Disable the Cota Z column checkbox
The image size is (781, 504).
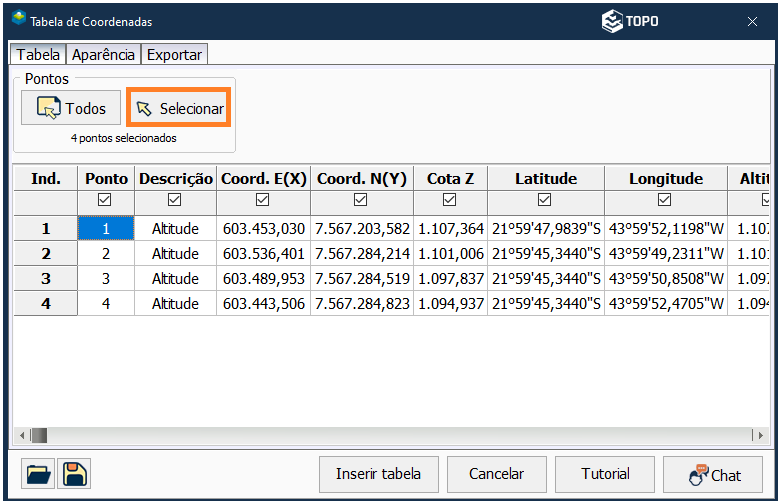click(x=450, y=201)
